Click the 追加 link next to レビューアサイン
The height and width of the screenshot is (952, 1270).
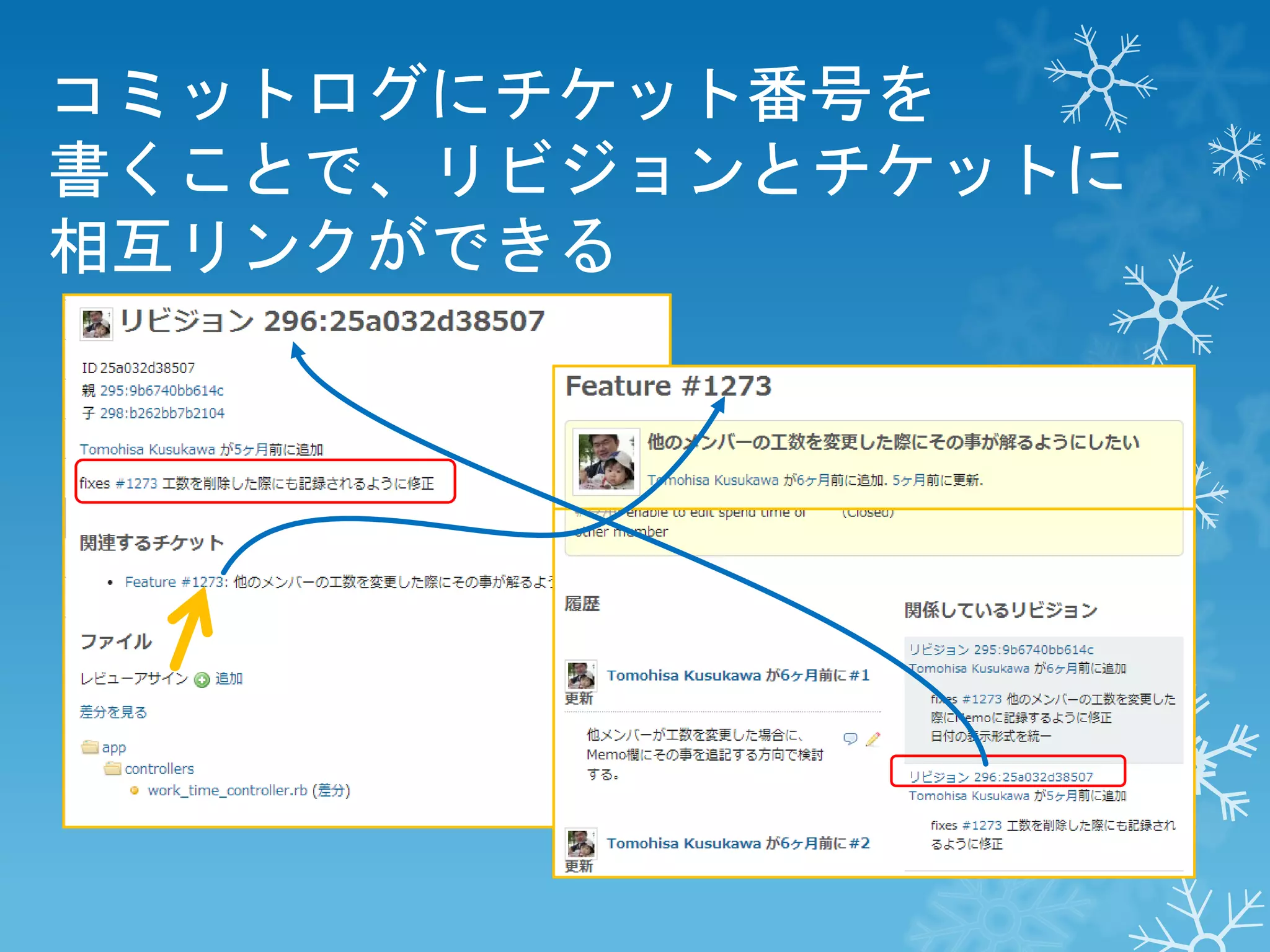229,679
